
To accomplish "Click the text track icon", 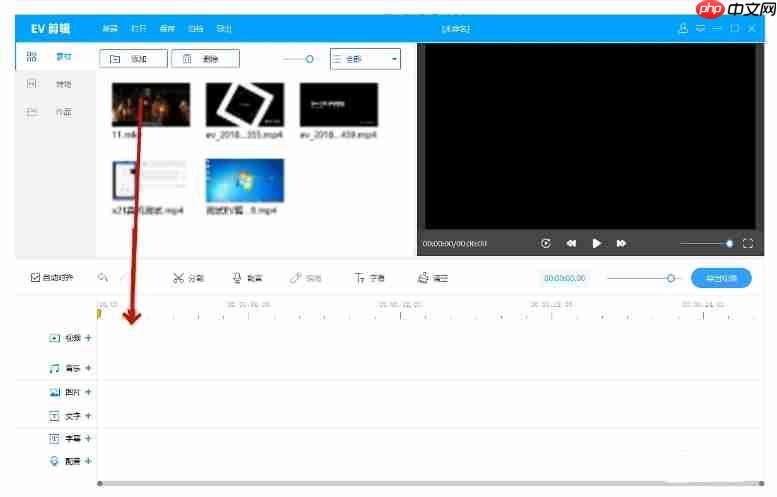I will coord(55,416).
